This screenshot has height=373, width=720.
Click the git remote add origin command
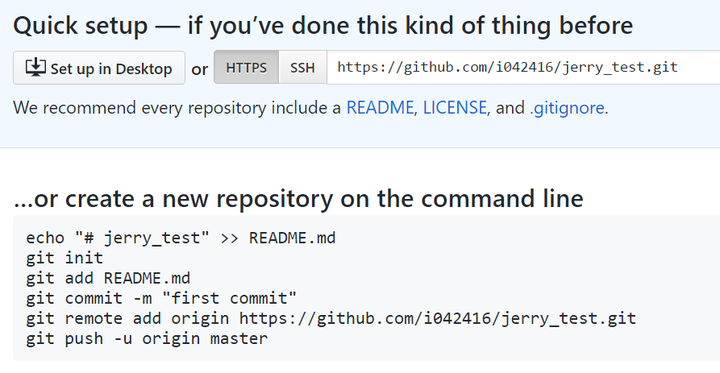(x=331, y=318)
